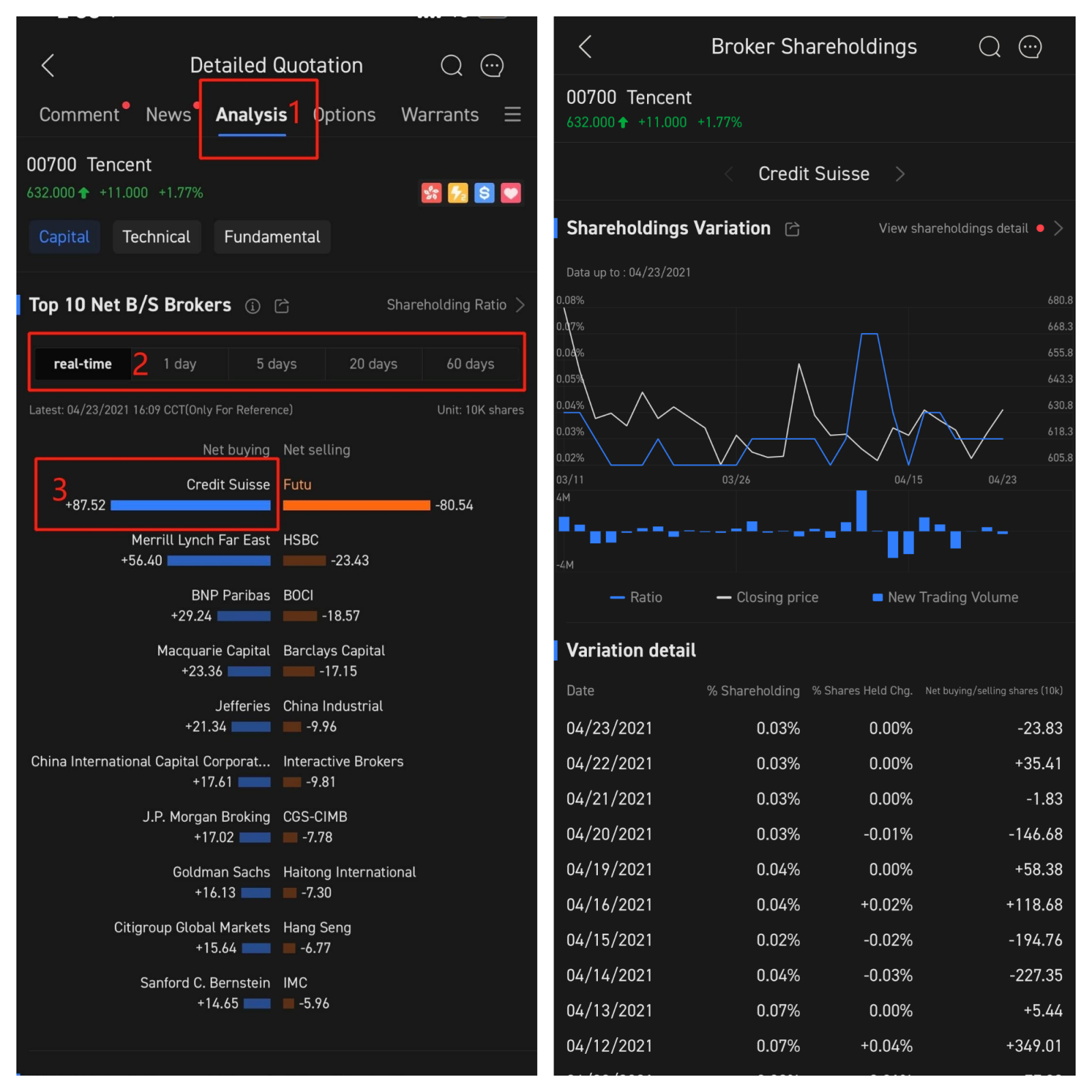Click the % Shareholding column header
The image size is (1092, 1092).
(x=753, y=691)
